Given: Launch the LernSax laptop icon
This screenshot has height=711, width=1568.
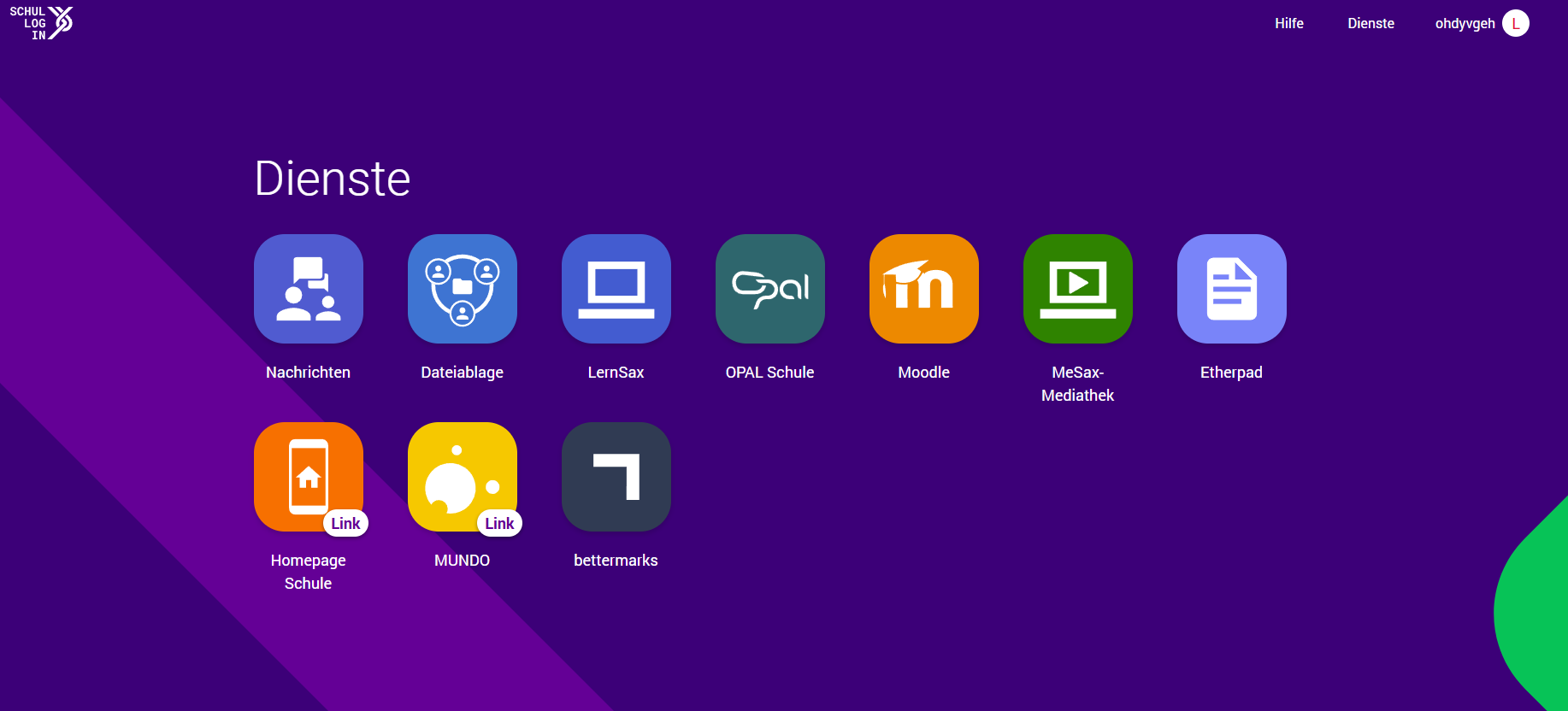Looking at the screenshot, I should (616, 289).
